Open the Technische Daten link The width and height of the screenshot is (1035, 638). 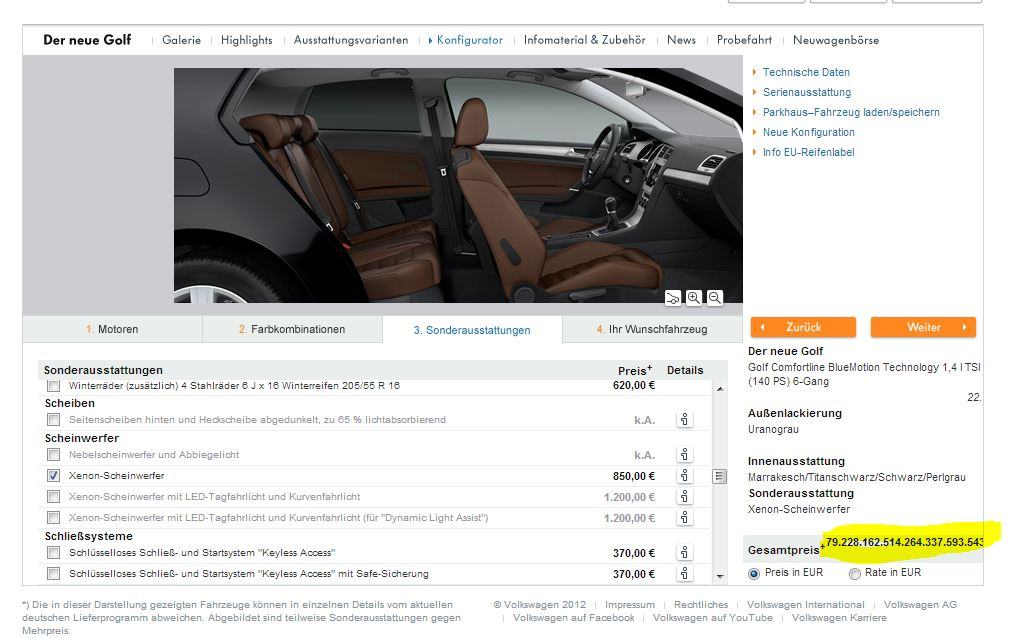(x=806, y=73)
